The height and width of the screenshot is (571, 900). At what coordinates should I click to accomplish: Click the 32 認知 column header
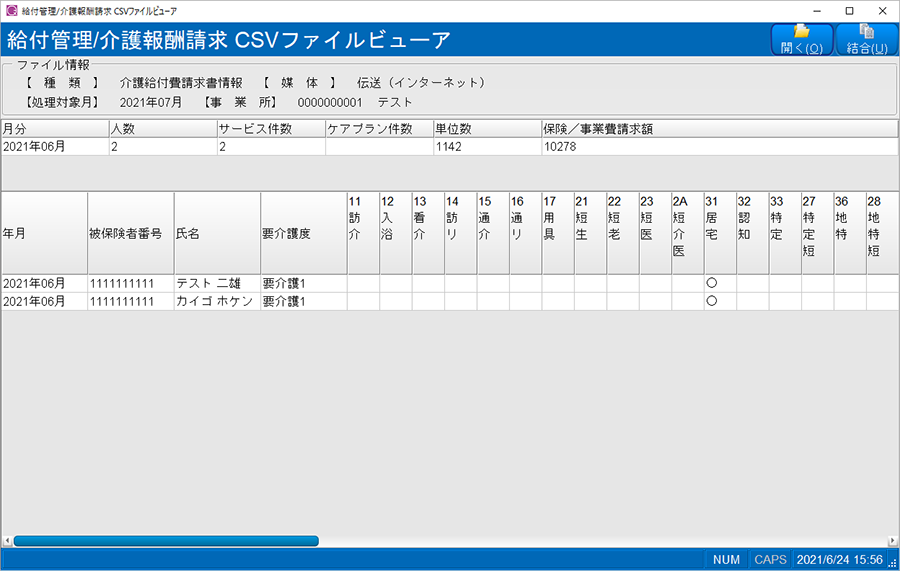tap(752, 233)
